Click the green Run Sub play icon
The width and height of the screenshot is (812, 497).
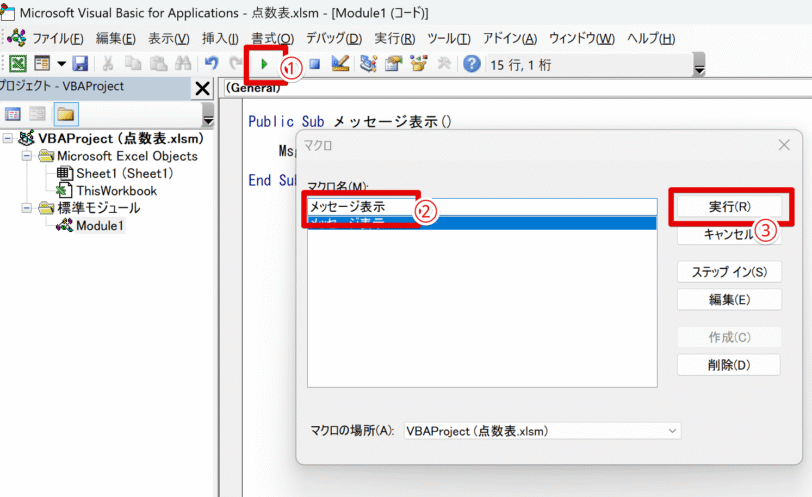tap(264, 65)
